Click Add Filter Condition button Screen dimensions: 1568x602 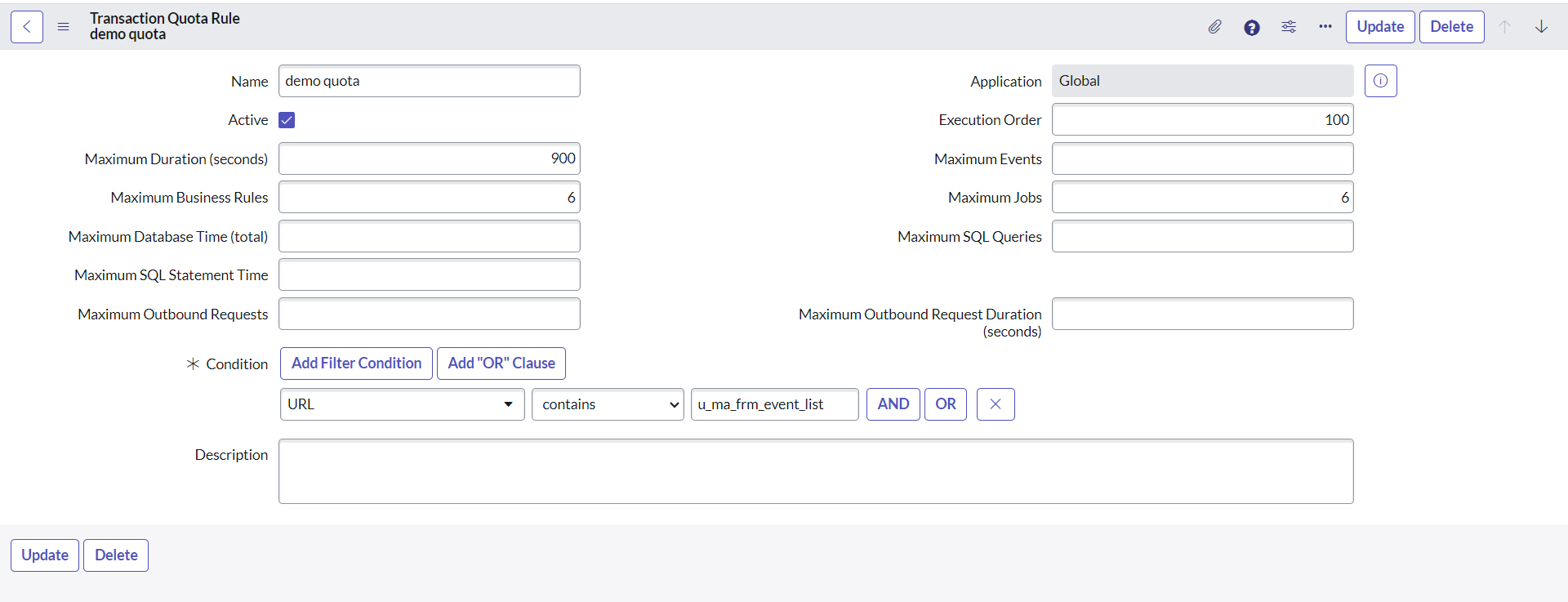point(356,363)
